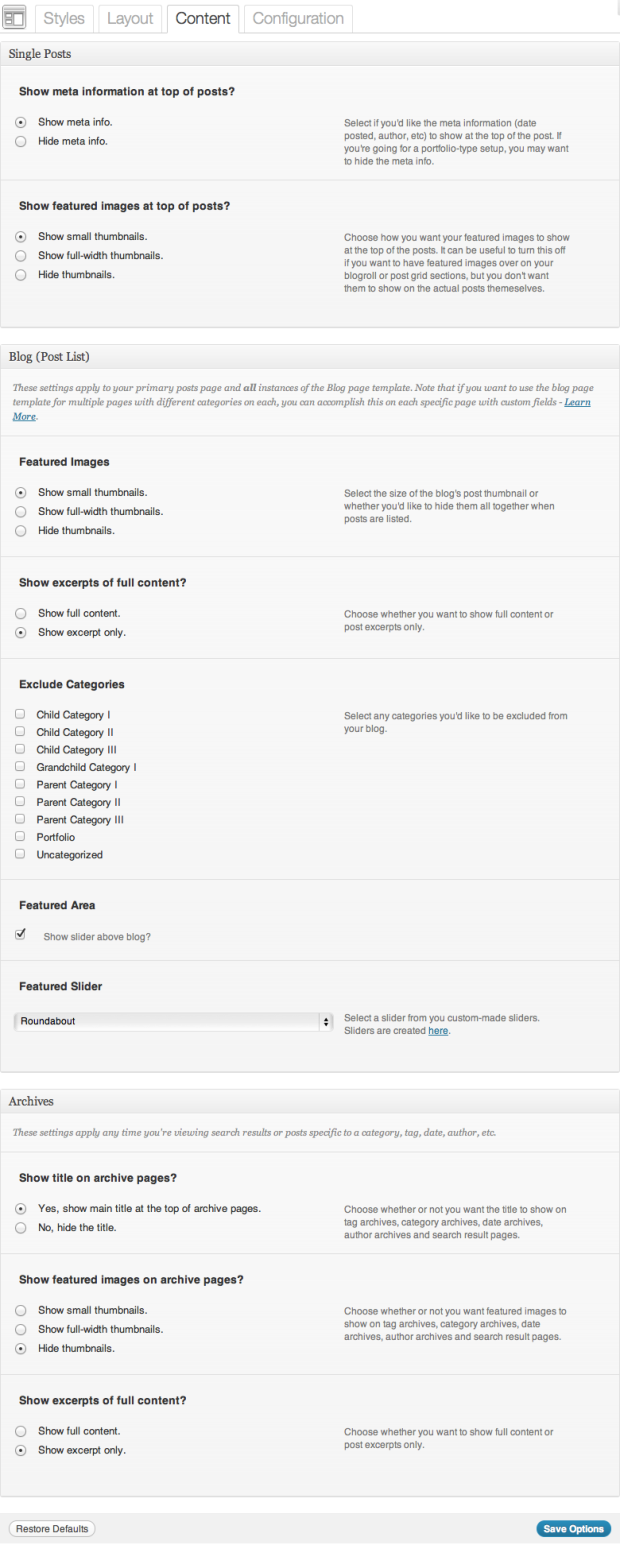Select Hide thumbnails under Blog Featured Images
Viewport: 620px width, 1545px height.
click(x=21, y=531)
